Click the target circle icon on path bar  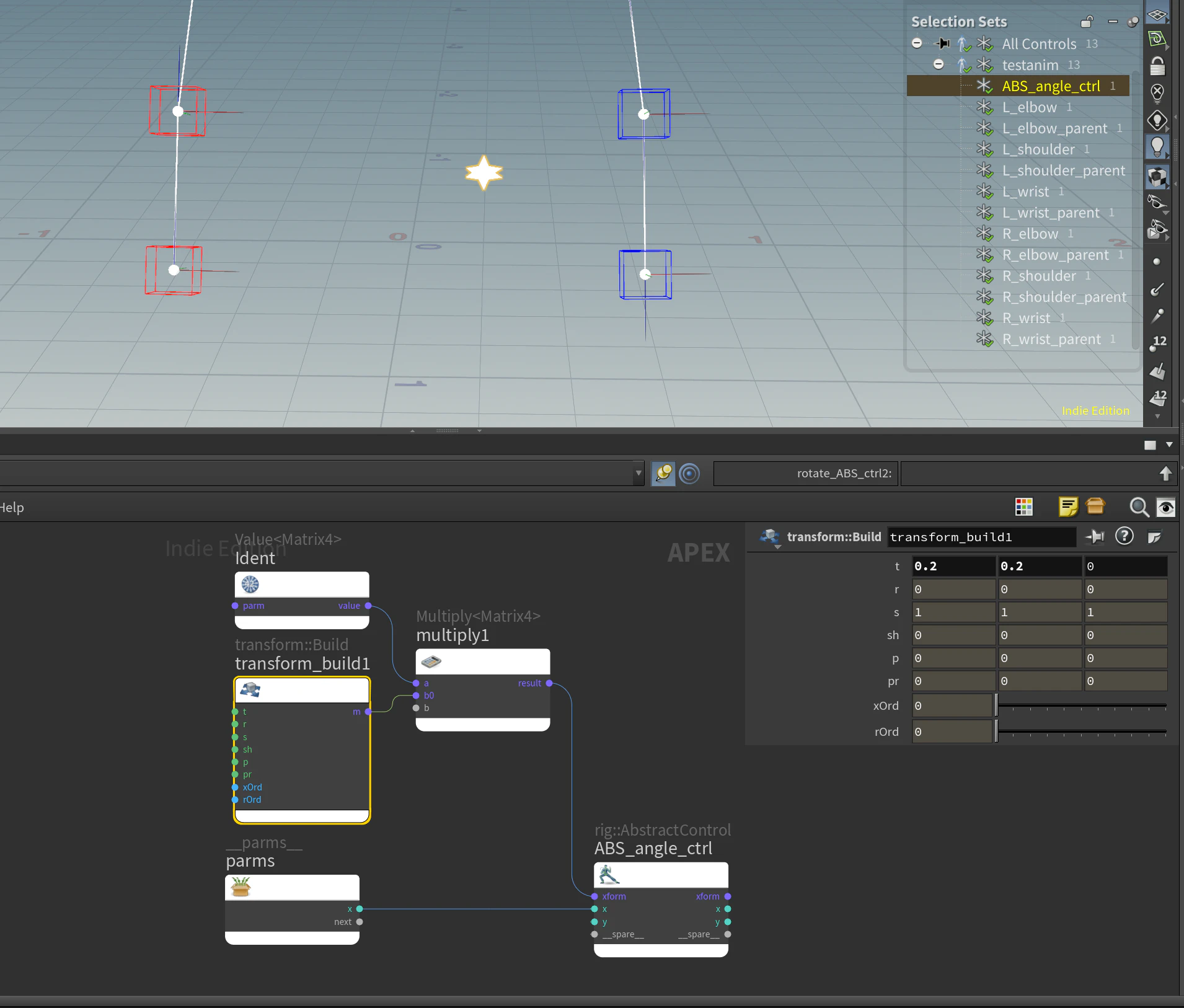point(689,474)
